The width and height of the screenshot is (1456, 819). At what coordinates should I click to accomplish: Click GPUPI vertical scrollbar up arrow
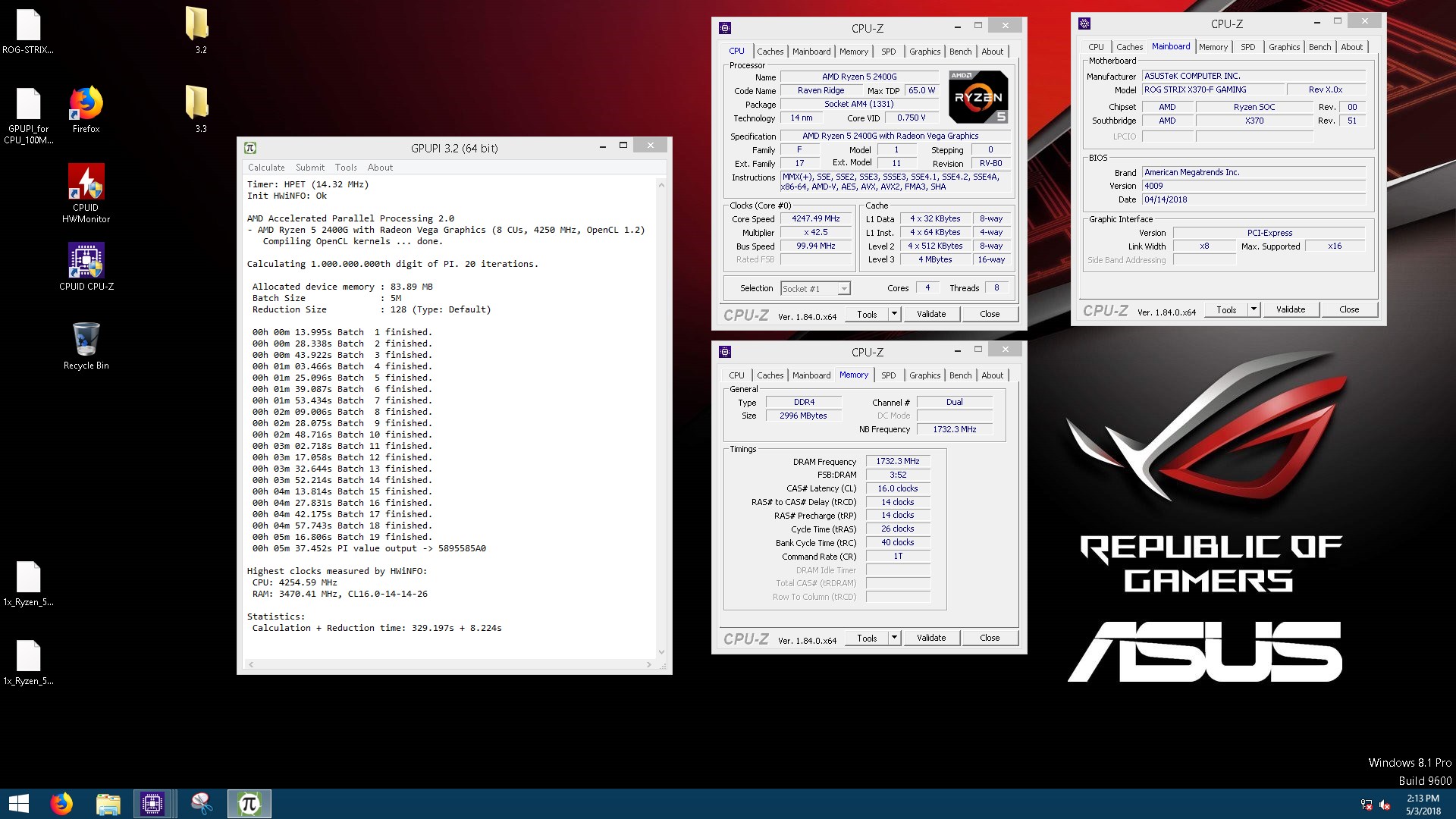661,184
